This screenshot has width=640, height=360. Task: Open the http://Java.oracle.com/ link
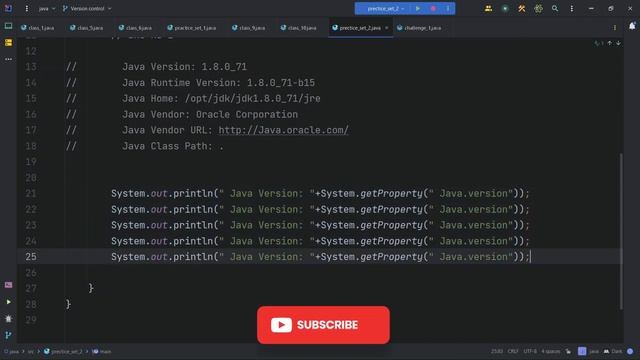pyautogui.click(x=283, y=130)
